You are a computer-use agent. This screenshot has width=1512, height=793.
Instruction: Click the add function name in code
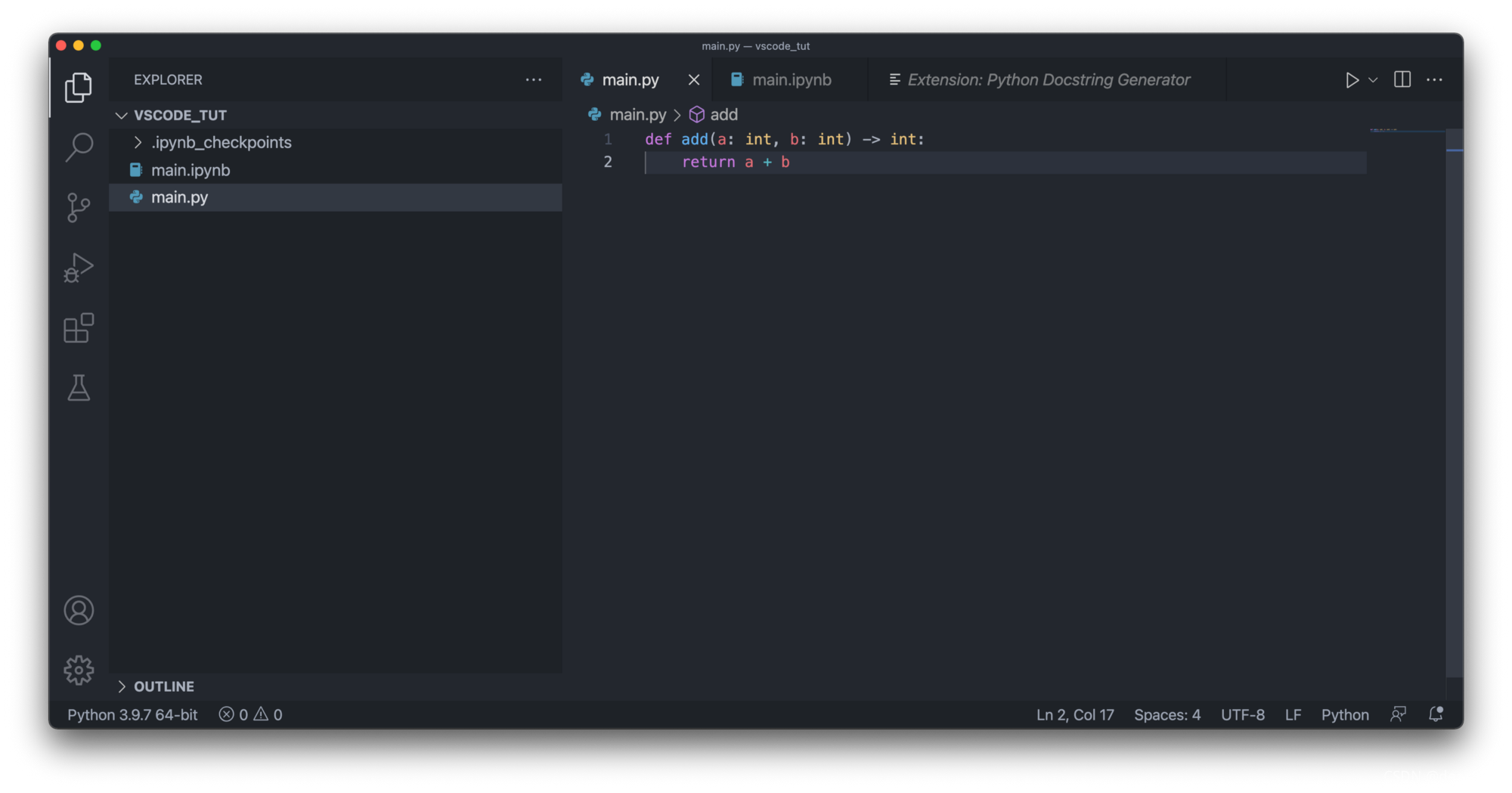[694, 139]
